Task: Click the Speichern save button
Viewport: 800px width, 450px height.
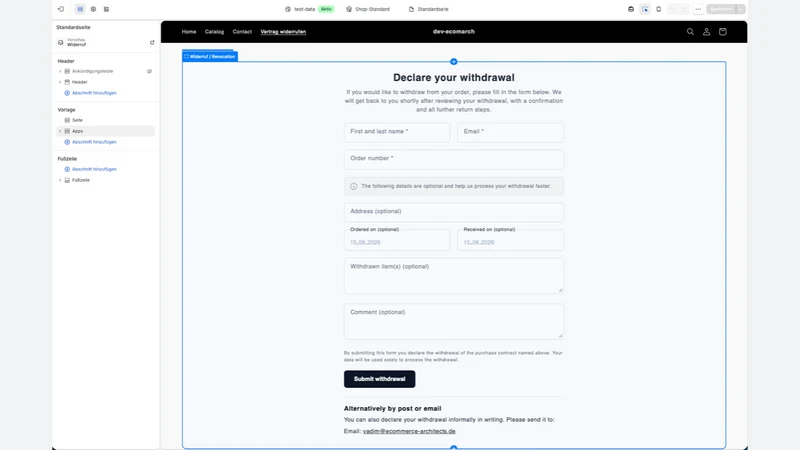Action: (x=721, y=9)
